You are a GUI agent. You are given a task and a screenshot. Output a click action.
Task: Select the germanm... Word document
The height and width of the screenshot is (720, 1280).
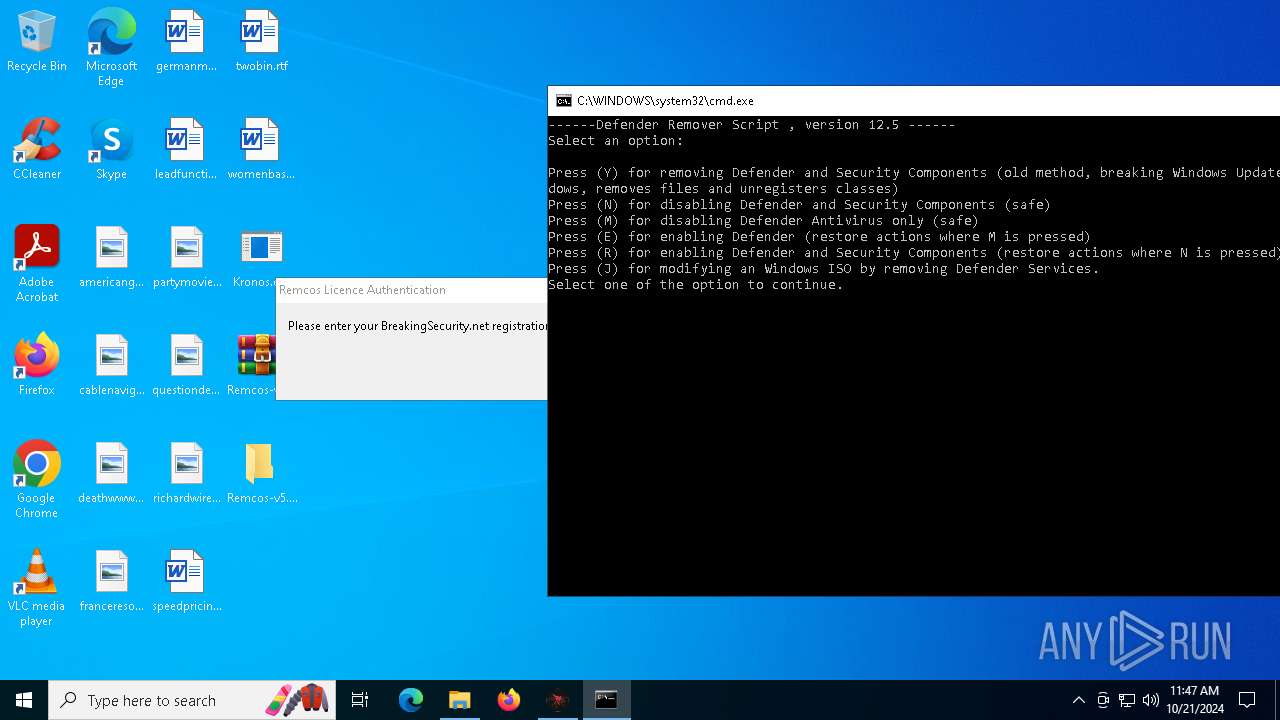coord(186,42)
